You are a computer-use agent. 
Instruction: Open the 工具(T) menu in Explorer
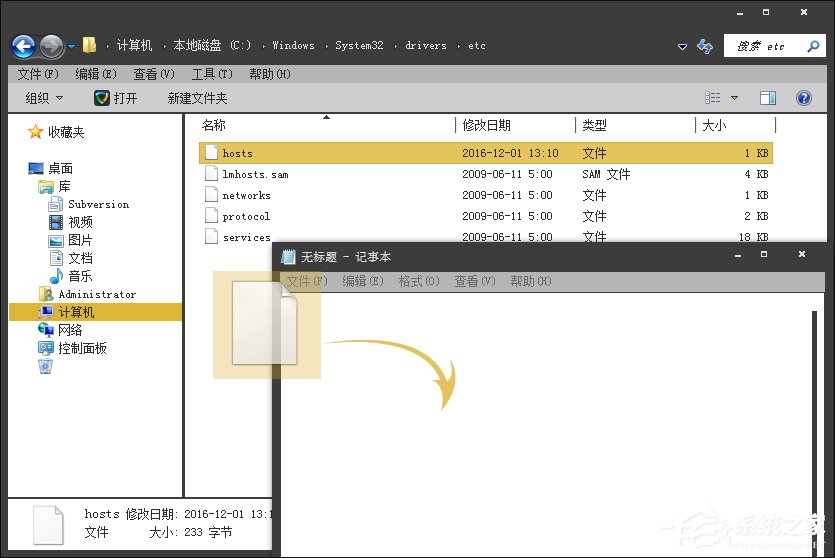[211, 74]
